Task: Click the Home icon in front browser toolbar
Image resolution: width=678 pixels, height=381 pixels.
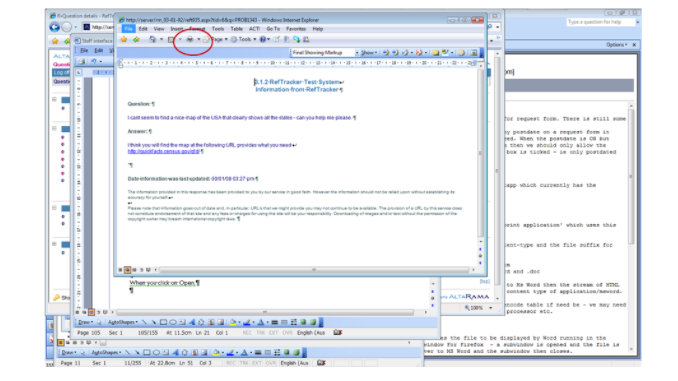Action: pos(152,39)
